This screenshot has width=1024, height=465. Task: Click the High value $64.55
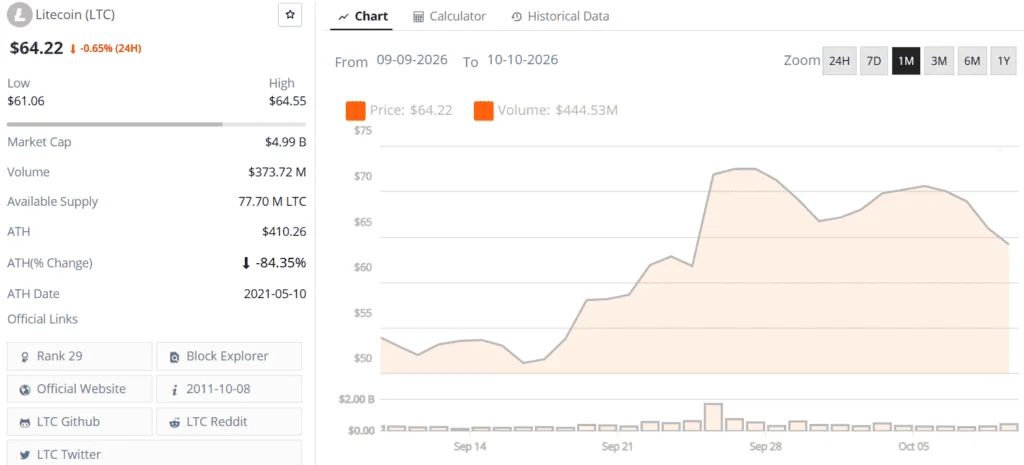coord(287,101)
